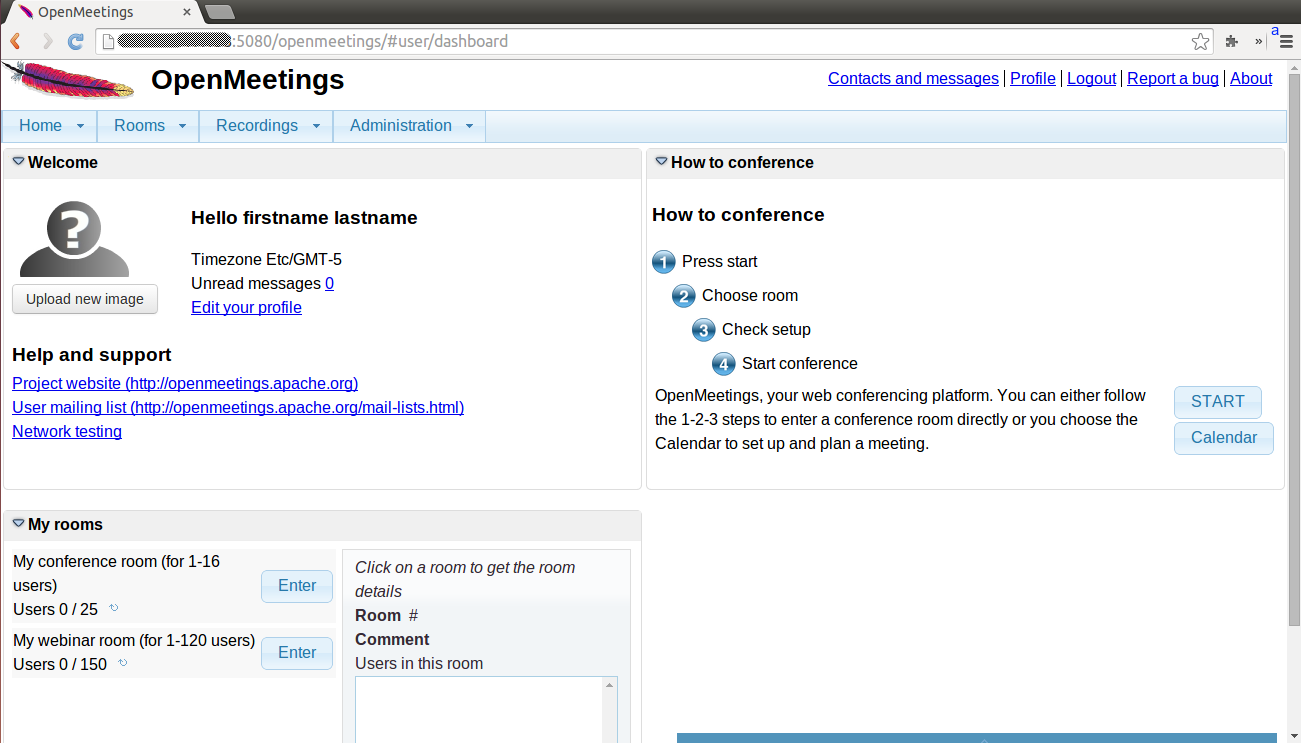Viewport: 1301px width, 743px height.
Task: Click the browser forward arrow
Action: click(x=46, y=41)
